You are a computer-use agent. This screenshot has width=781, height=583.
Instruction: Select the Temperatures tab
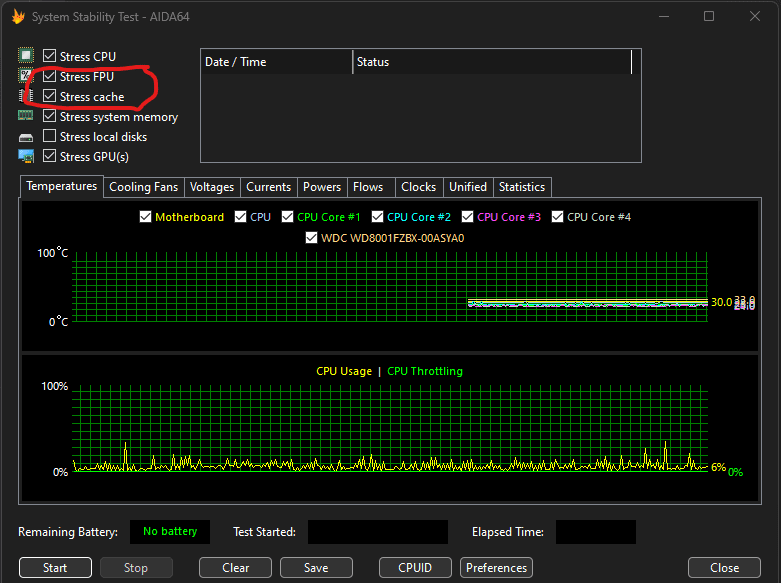pyautogui.click(x=62, y=186)
